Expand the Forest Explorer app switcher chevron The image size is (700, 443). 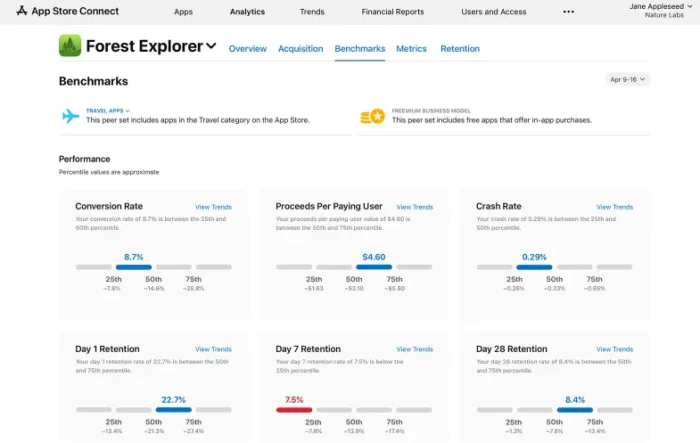click(x=211, y=46)
